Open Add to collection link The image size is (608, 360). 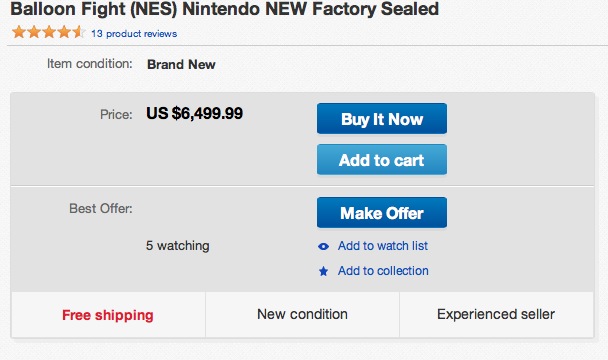tap(383, 270)
